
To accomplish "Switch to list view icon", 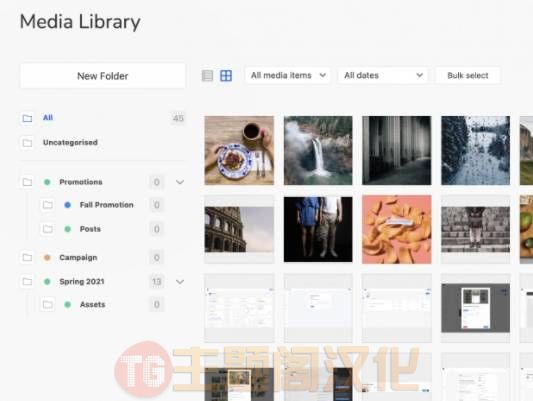I will (207, 75).
